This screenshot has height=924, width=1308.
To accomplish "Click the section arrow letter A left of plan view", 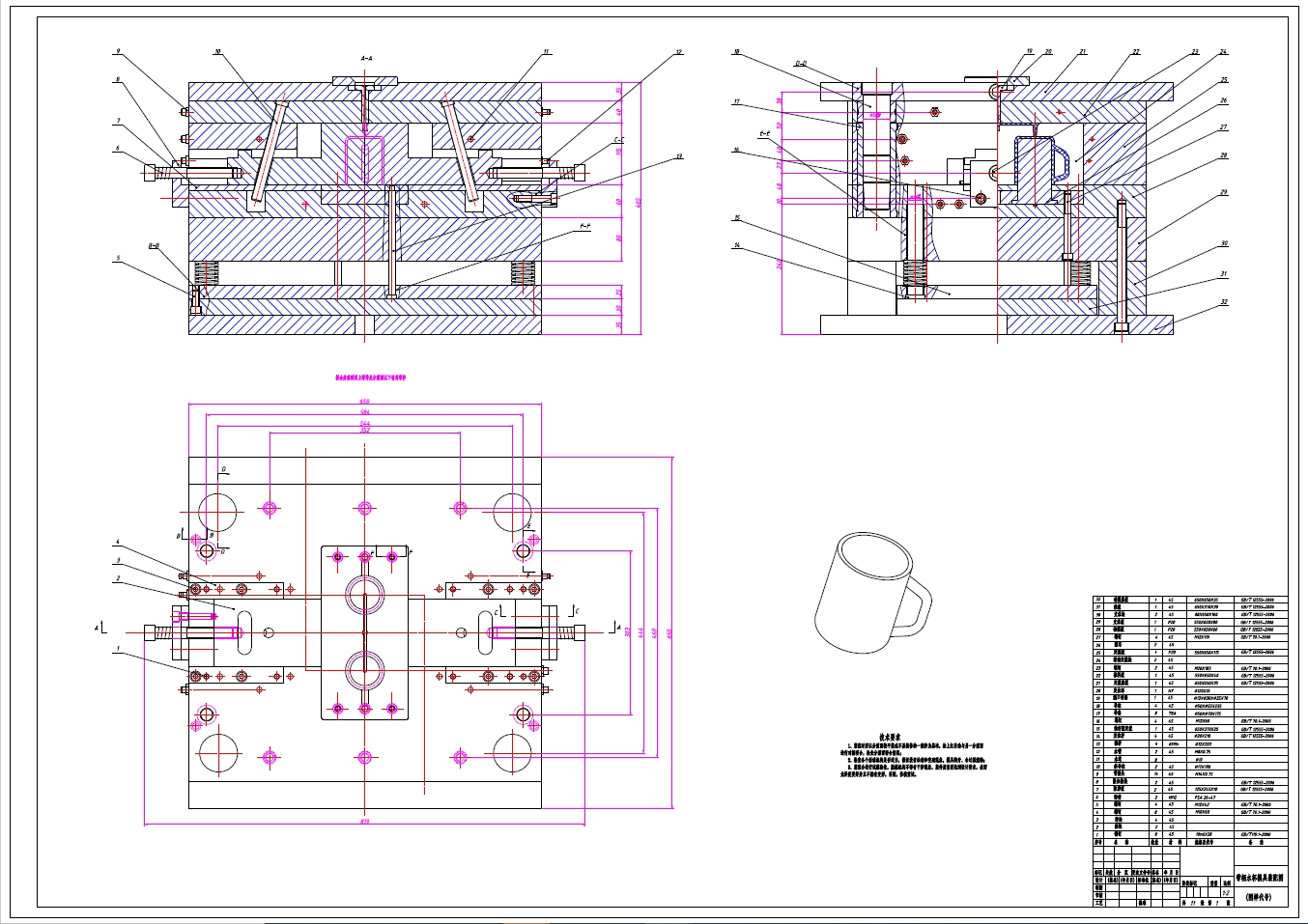I will 97,628.
